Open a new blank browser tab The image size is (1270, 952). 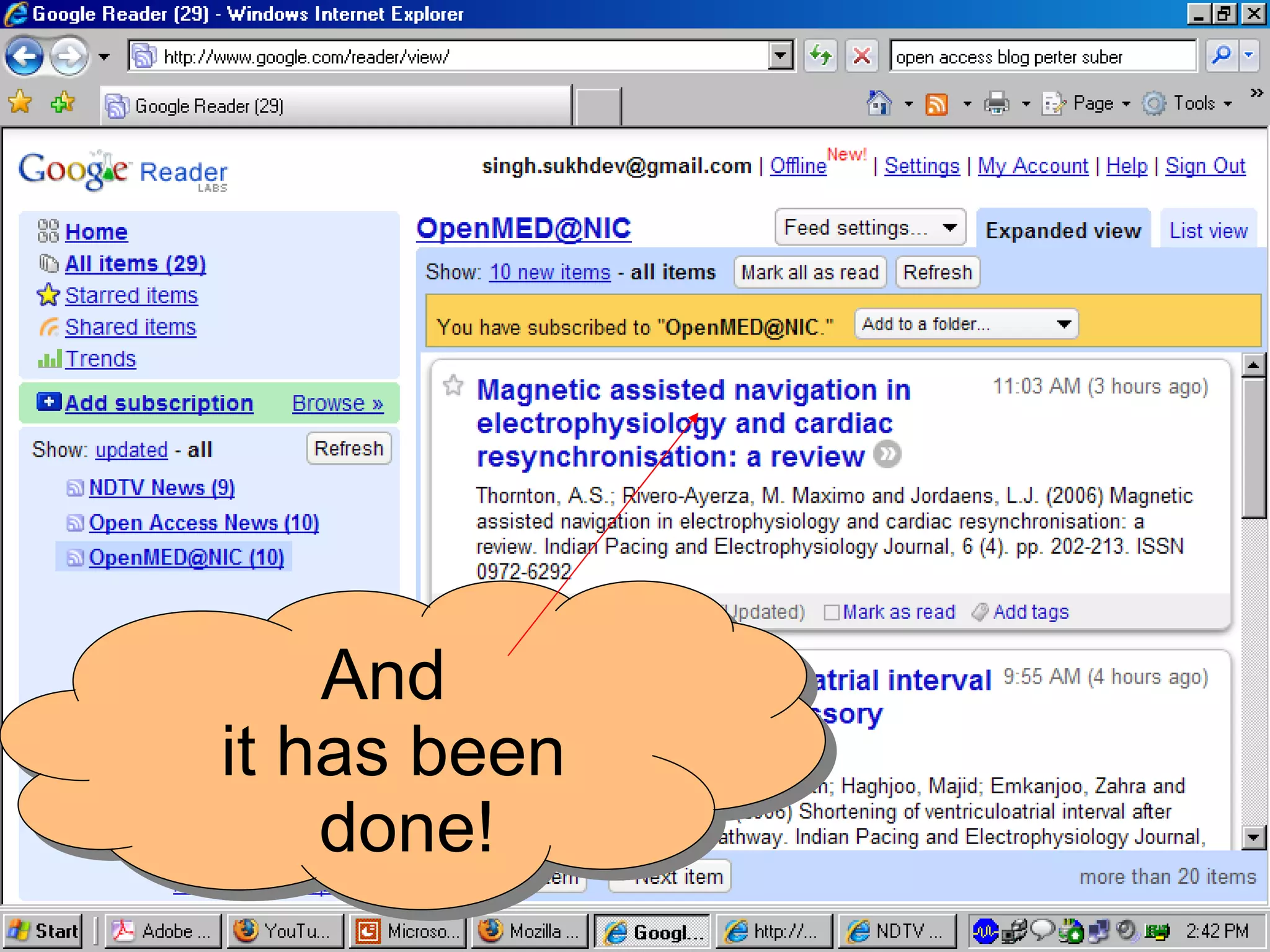598,107
